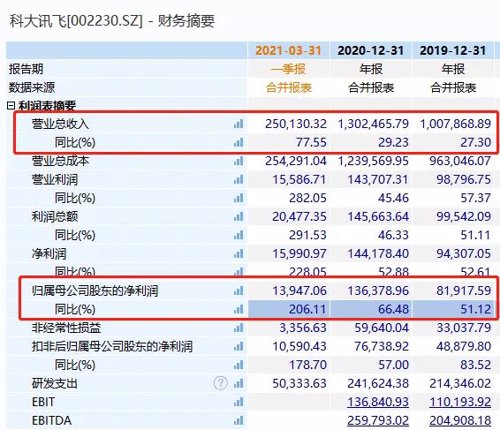Open chart icon for EBITDA row
The width and height of the screenshot is (500, 430).
click(x=238, y=421)
